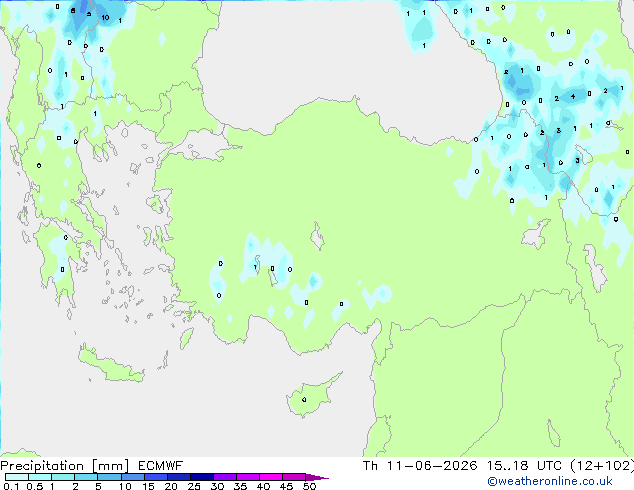This screenshot has width=634, height=490.
Task: Select the 2–5 mm light blue legend swatch
Action: click(x=86, y=477)
